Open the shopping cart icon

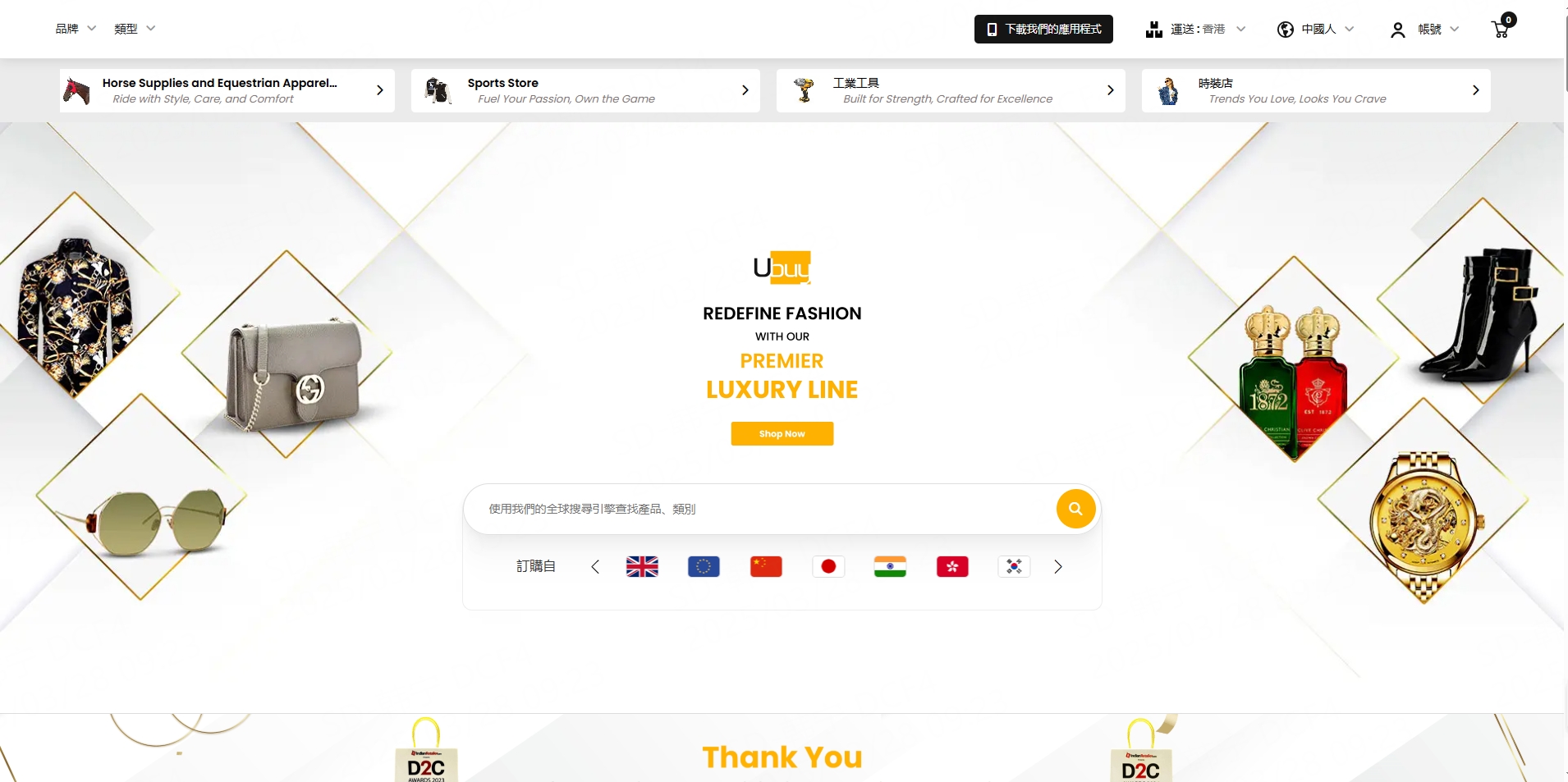coord(1501,29)
